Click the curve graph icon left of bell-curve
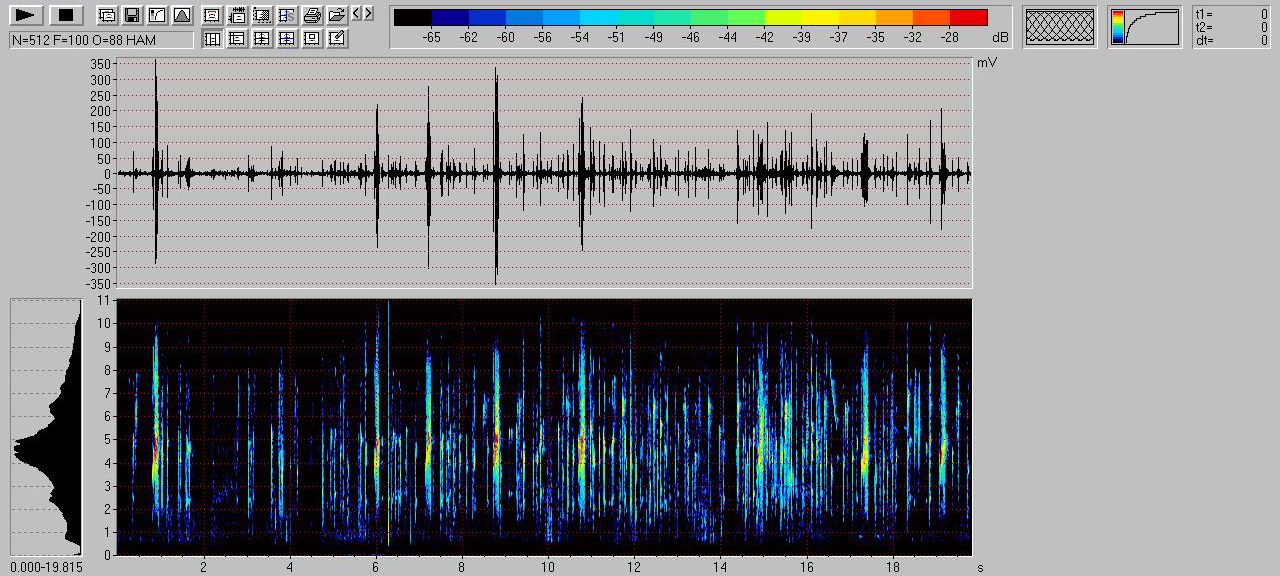 157,15
